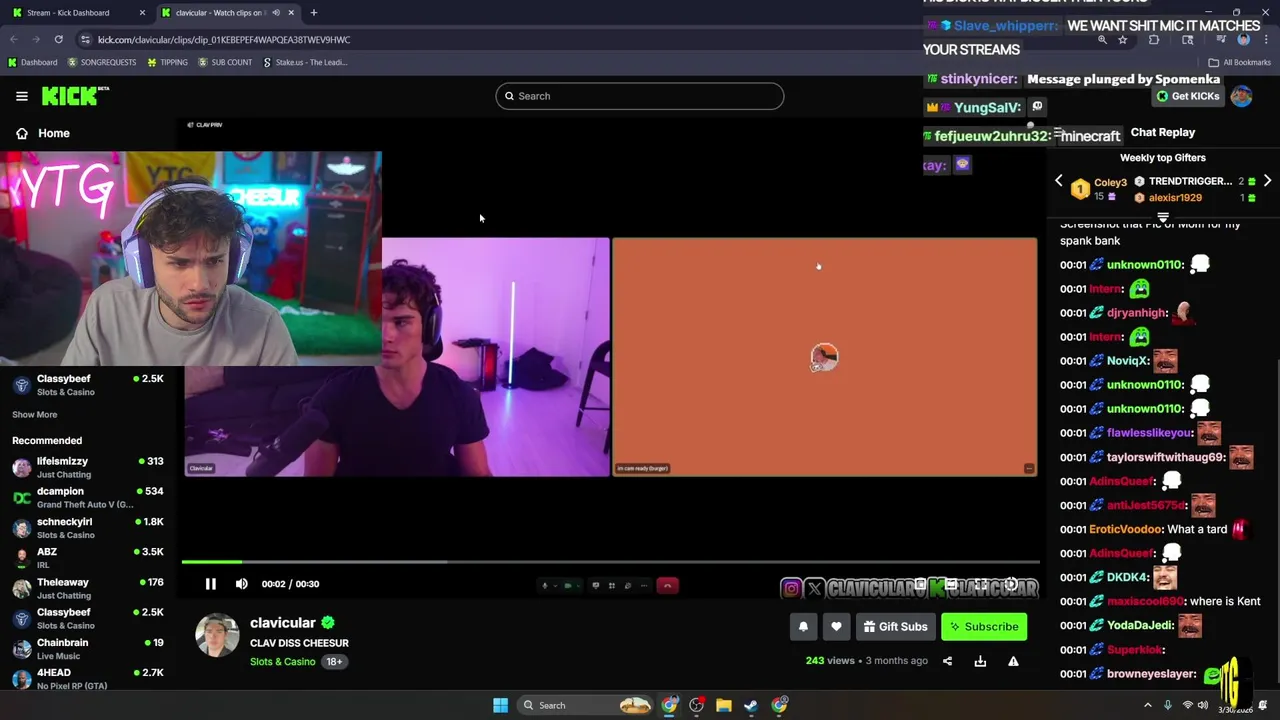
Task: Open the Kick hamburger sidebar menu
Action: (x=22, y=96)
